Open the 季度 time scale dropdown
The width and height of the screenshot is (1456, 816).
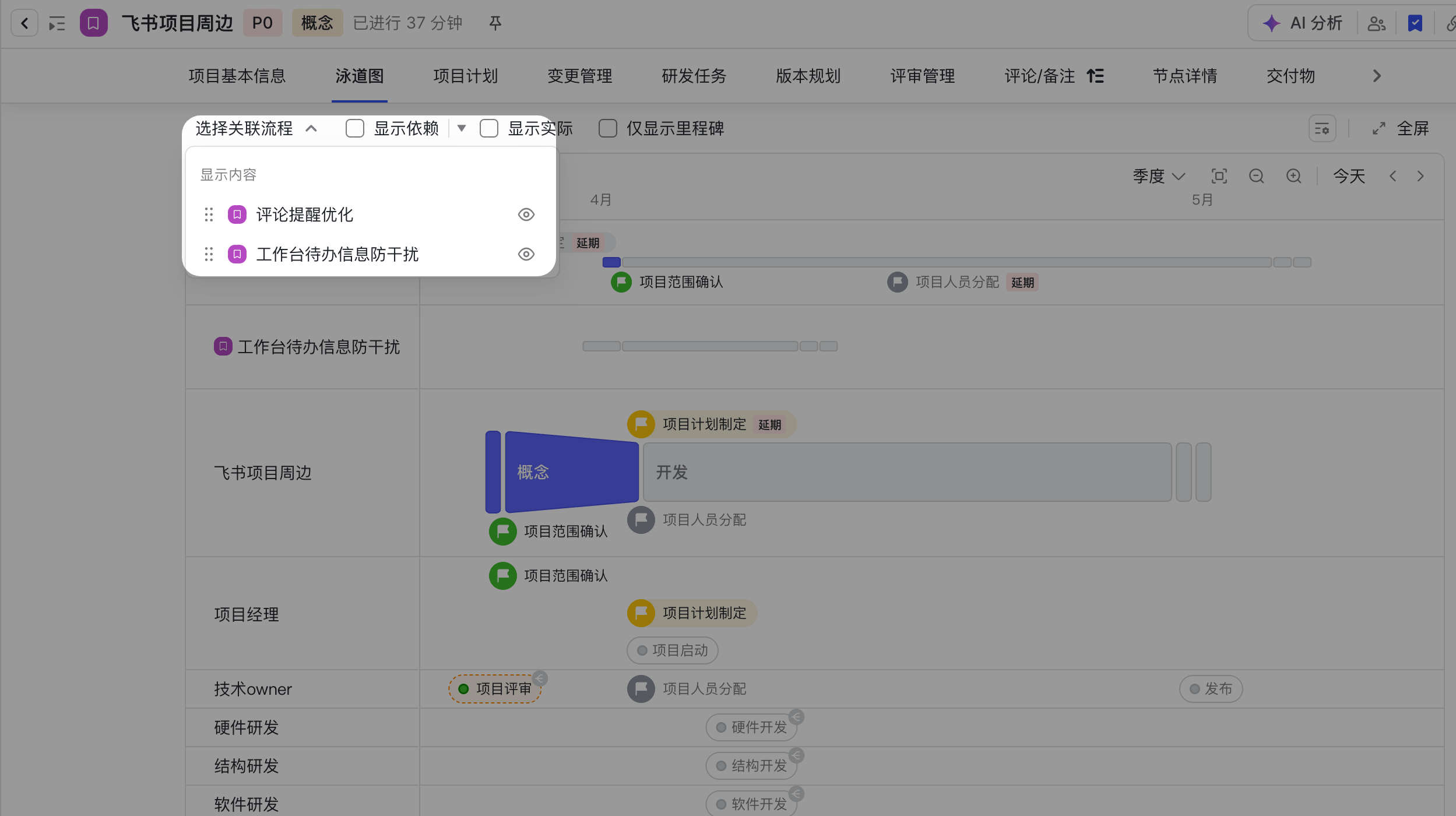pyautogui.click(x=1159, y=176)
